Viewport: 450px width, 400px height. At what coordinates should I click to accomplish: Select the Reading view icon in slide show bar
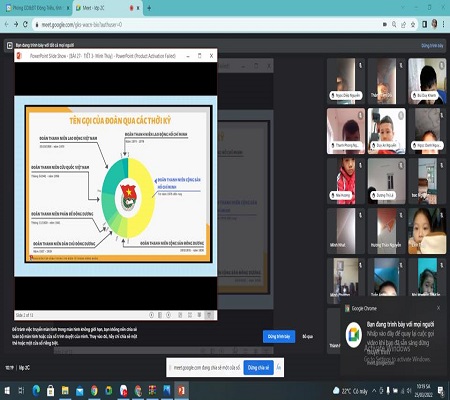(199, 315)
